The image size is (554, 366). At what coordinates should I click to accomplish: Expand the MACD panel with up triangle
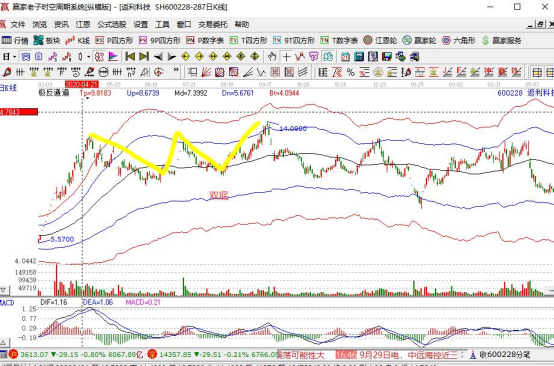(4, 342)
